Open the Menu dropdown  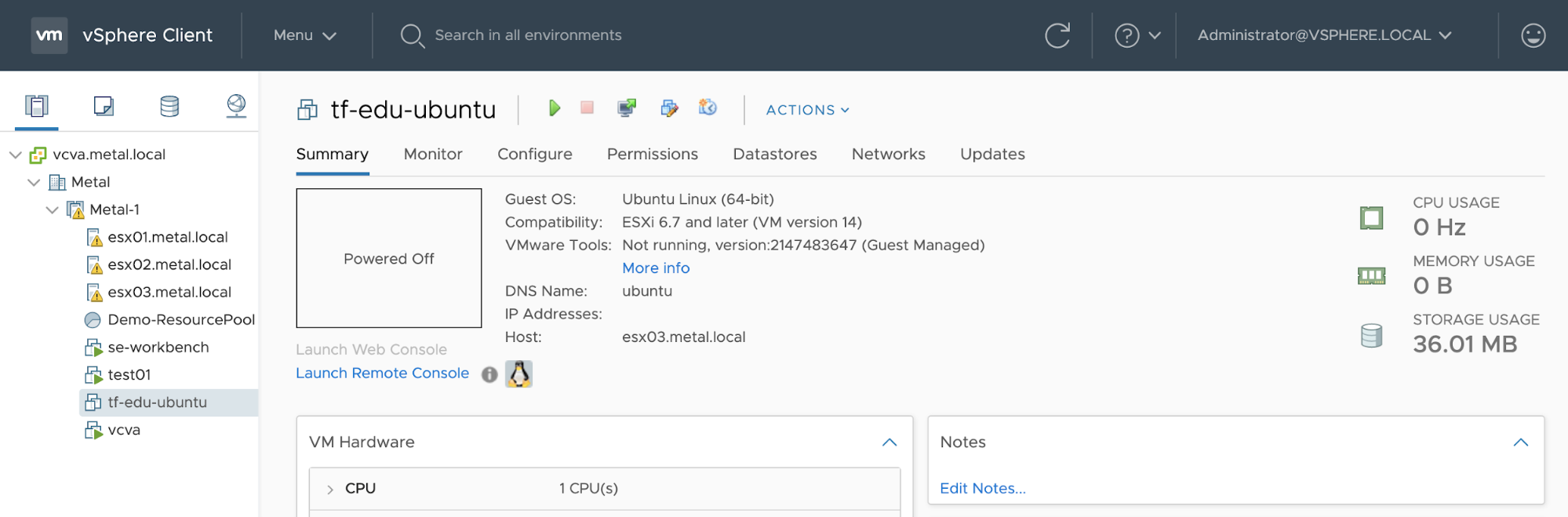coord(304,35)
